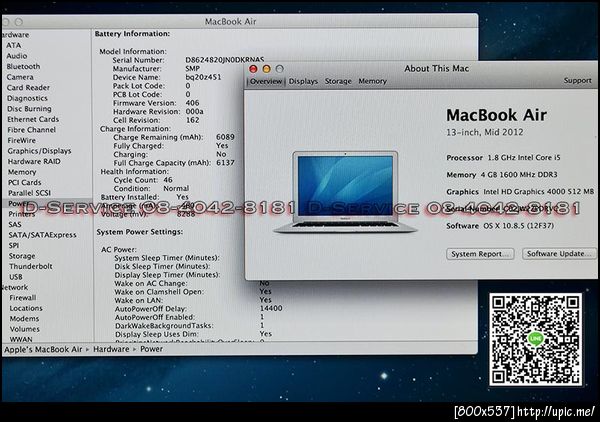
Task: Collapse the Network section header
Action: click(x=15, y=287)
